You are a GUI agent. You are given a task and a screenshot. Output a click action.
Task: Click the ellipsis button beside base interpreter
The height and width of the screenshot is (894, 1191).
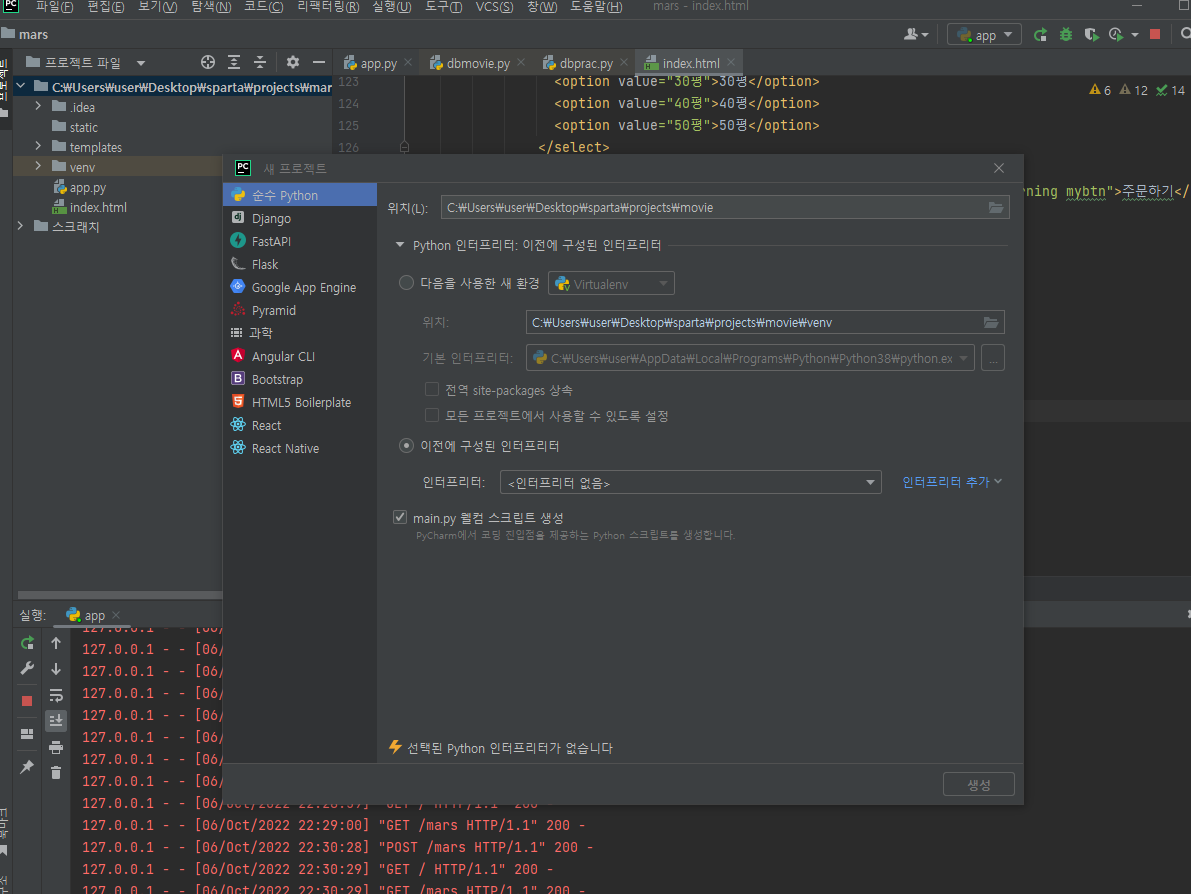coord(993,358)
